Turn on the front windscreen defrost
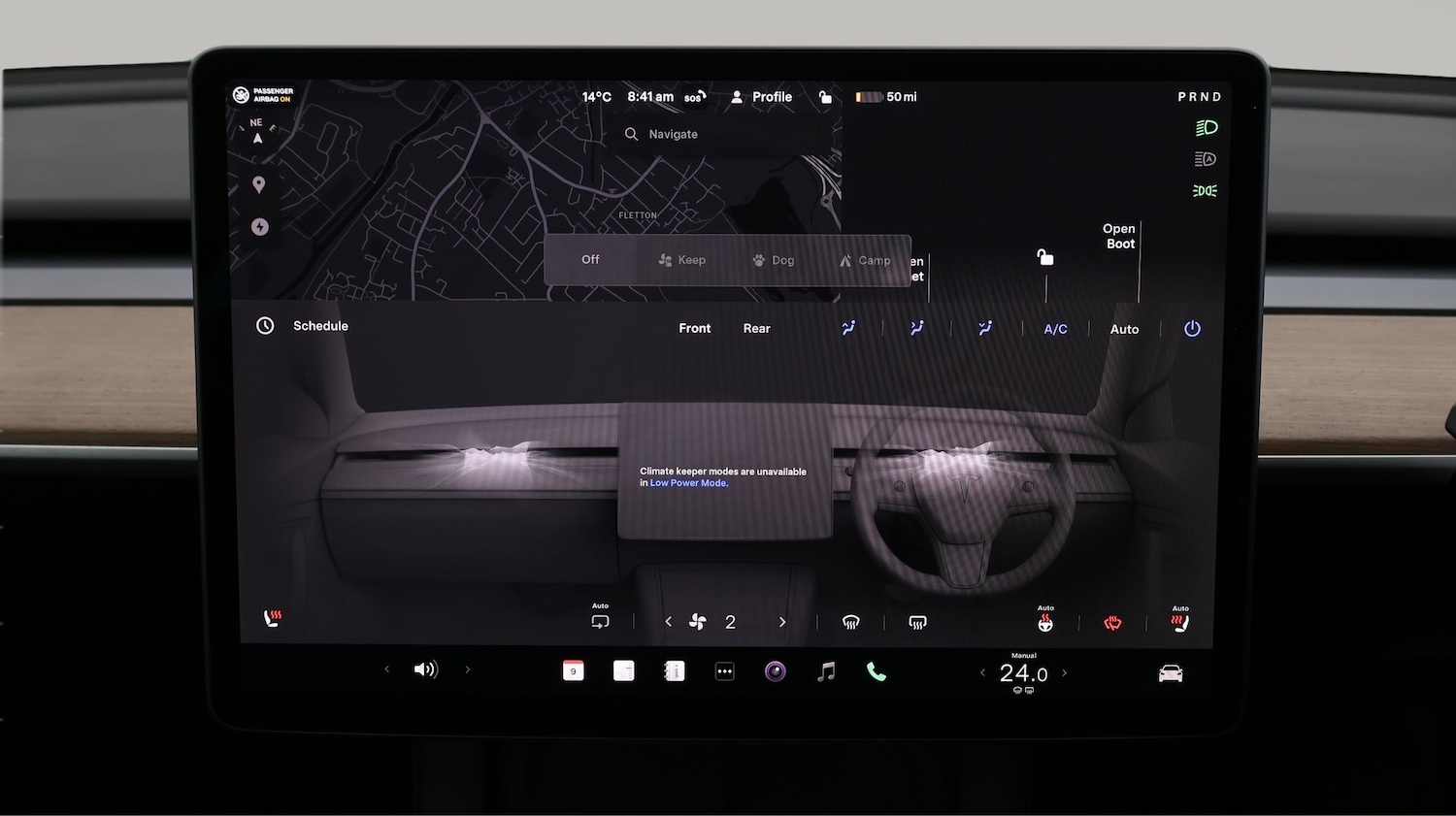The width and height of the screenshot is (1456, 816). 851,621
